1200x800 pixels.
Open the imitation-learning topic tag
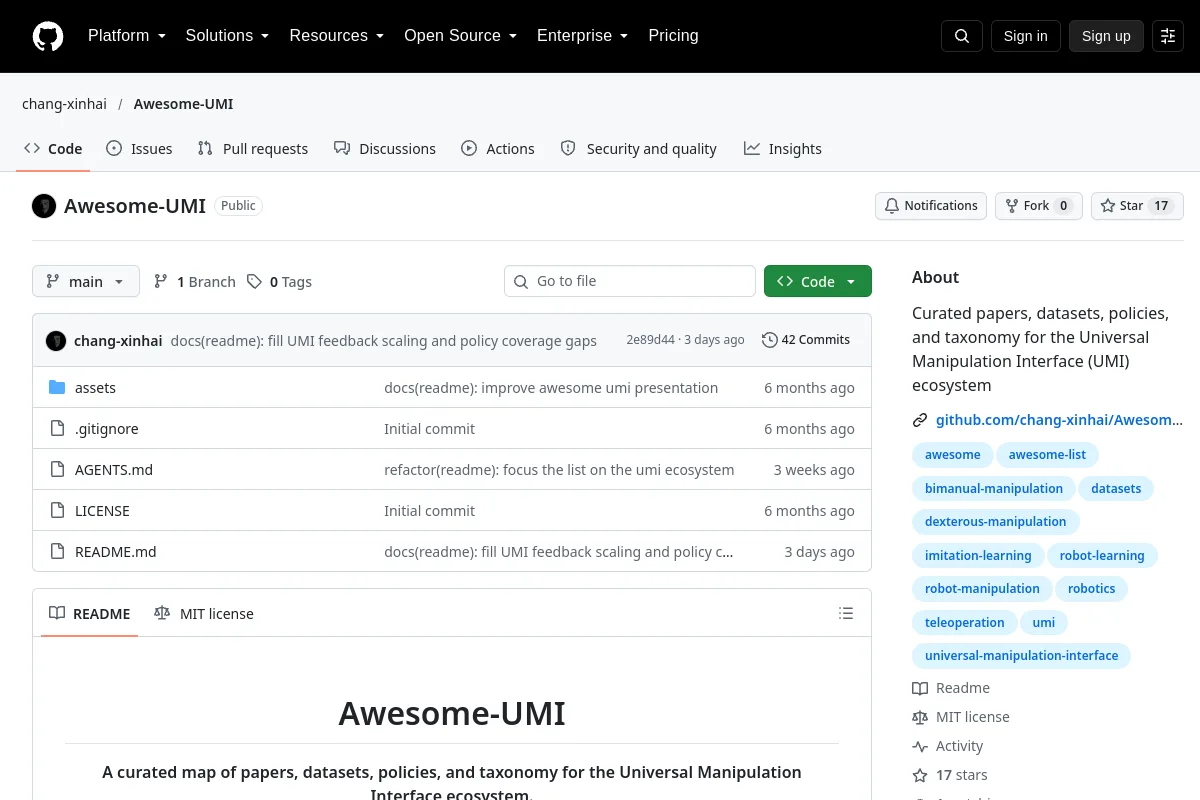point(978,556)
